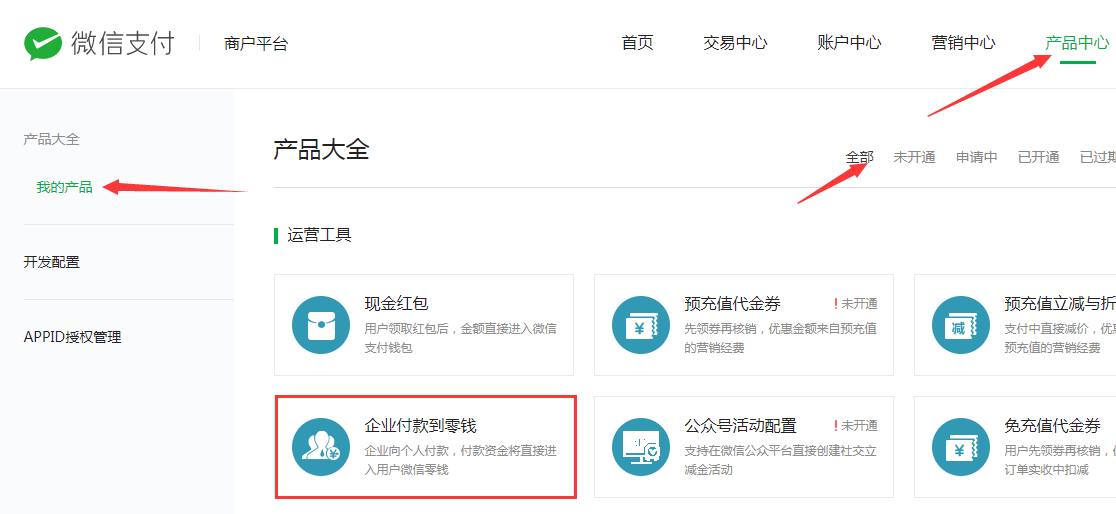
Task: Switch to 申请中 filter tab
Action: [976, 157]
